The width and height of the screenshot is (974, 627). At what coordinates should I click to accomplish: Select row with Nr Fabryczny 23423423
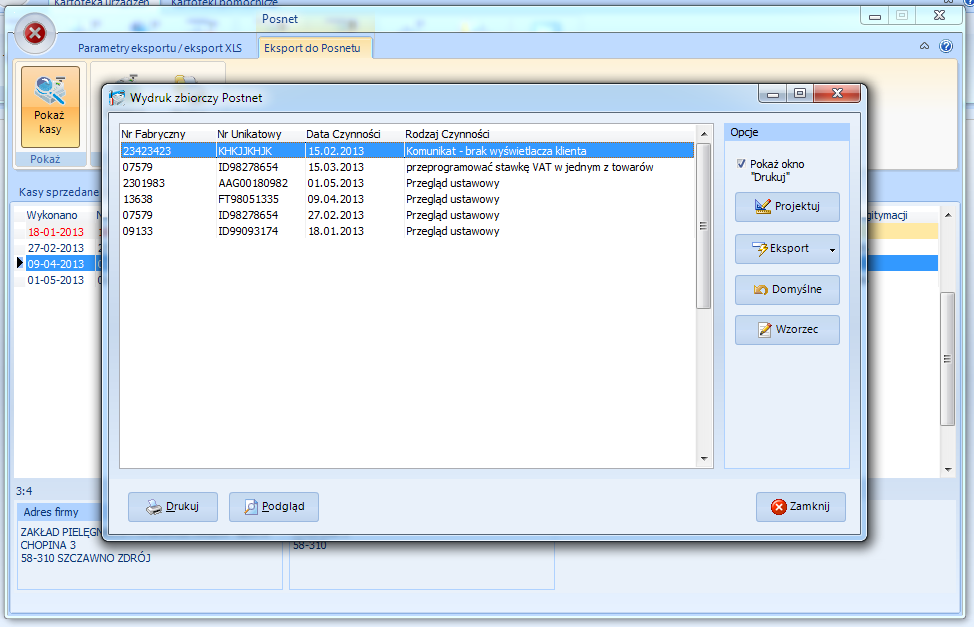(407, 151)
